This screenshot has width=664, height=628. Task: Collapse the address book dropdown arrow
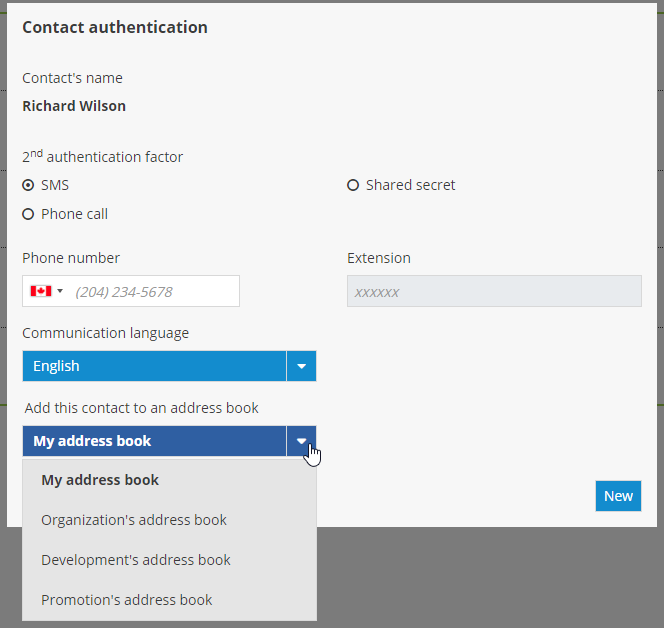[301, 441]
